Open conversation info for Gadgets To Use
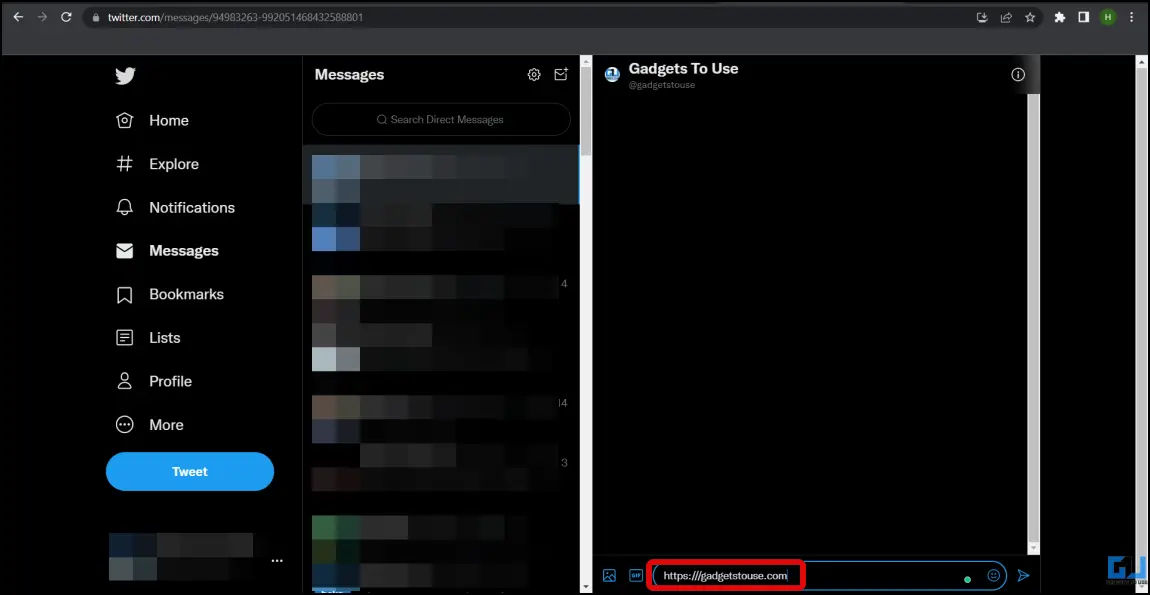The height and width of the screenshot is (595, 1150). pos(1018,75)
